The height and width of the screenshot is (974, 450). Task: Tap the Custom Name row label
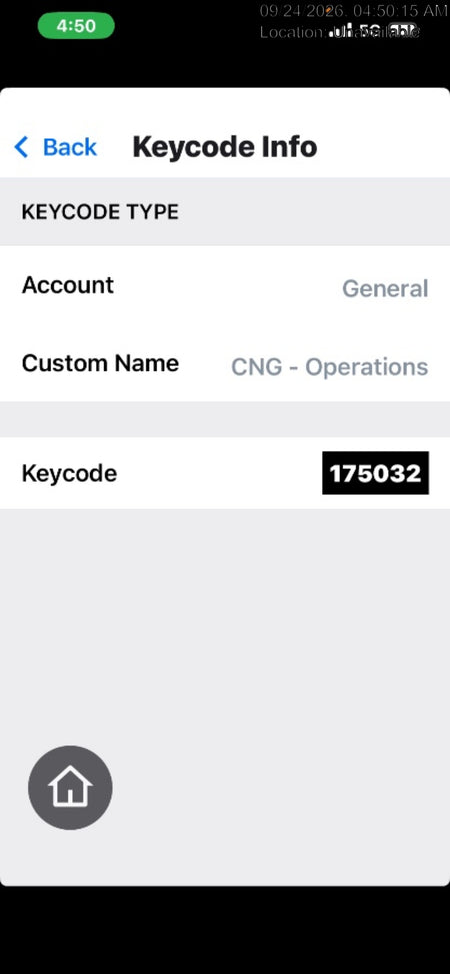click(100, 363)
